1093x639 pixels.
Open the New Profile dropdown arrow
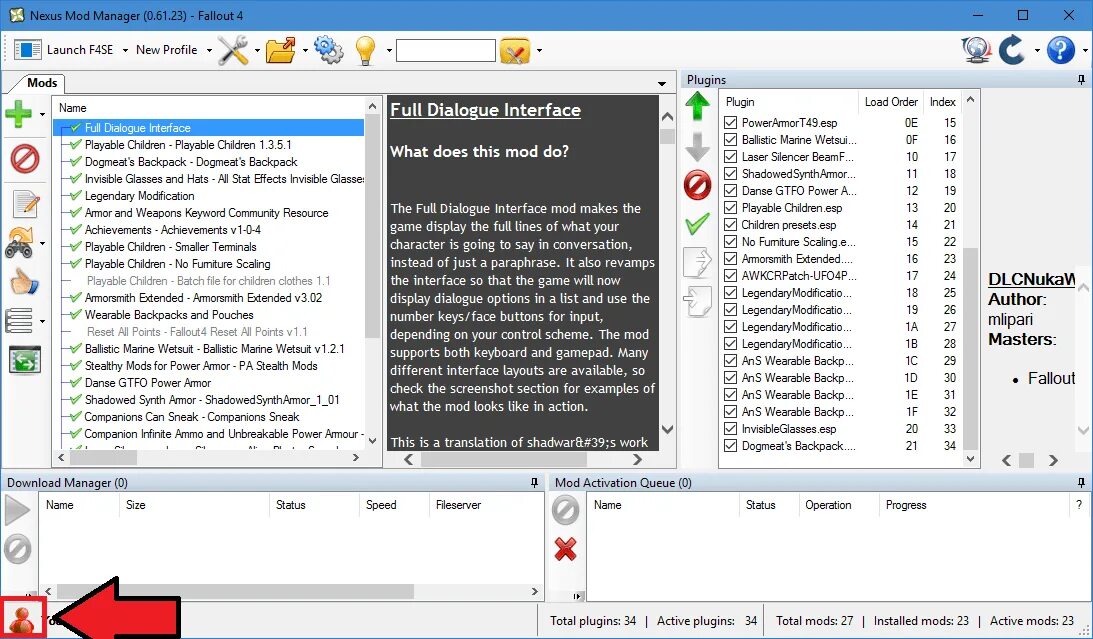tap(209, 50)
